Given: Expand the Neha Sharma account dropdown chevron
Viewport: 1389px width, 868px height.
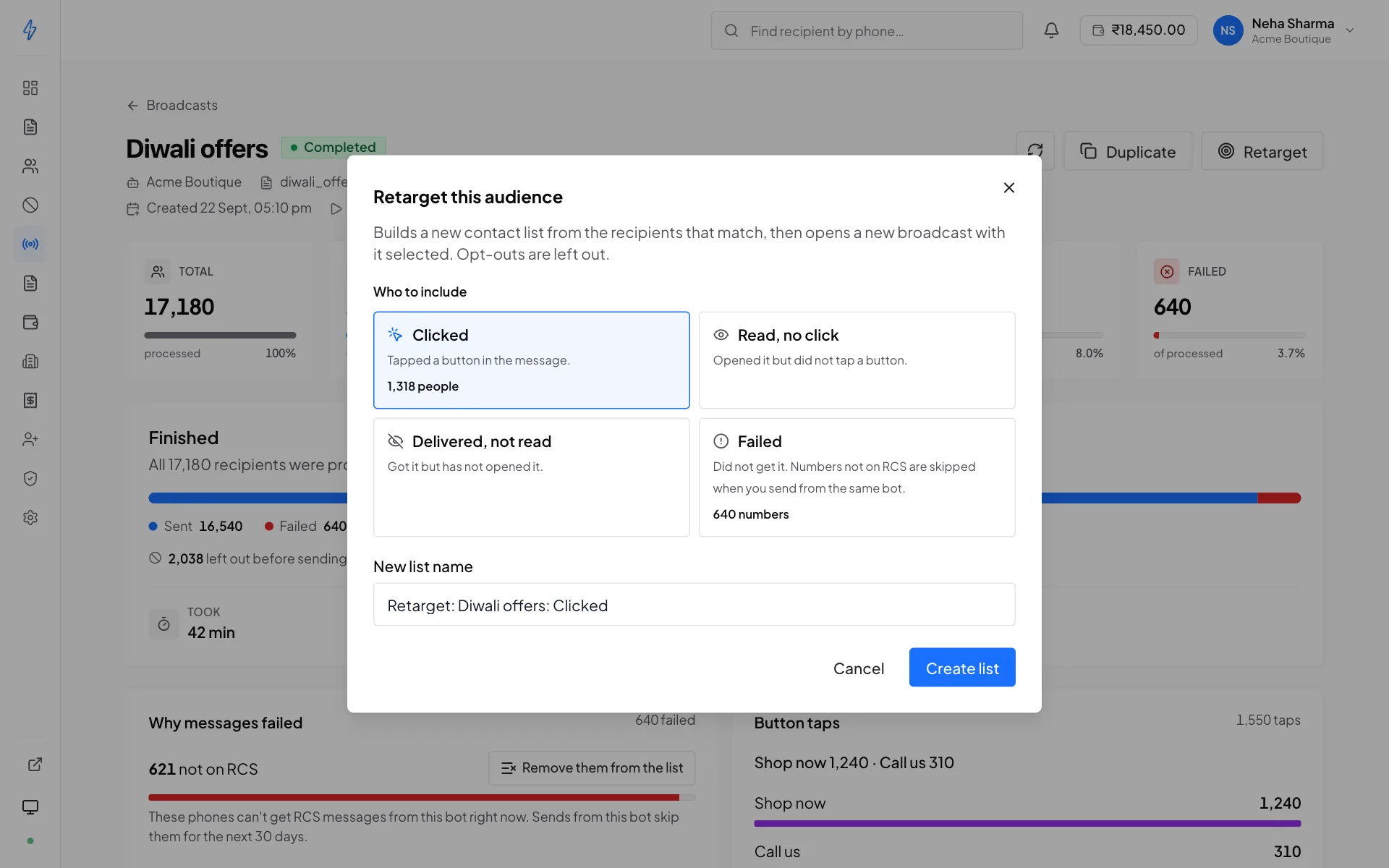Looking at the screenshot, I should coord(1349,30).
